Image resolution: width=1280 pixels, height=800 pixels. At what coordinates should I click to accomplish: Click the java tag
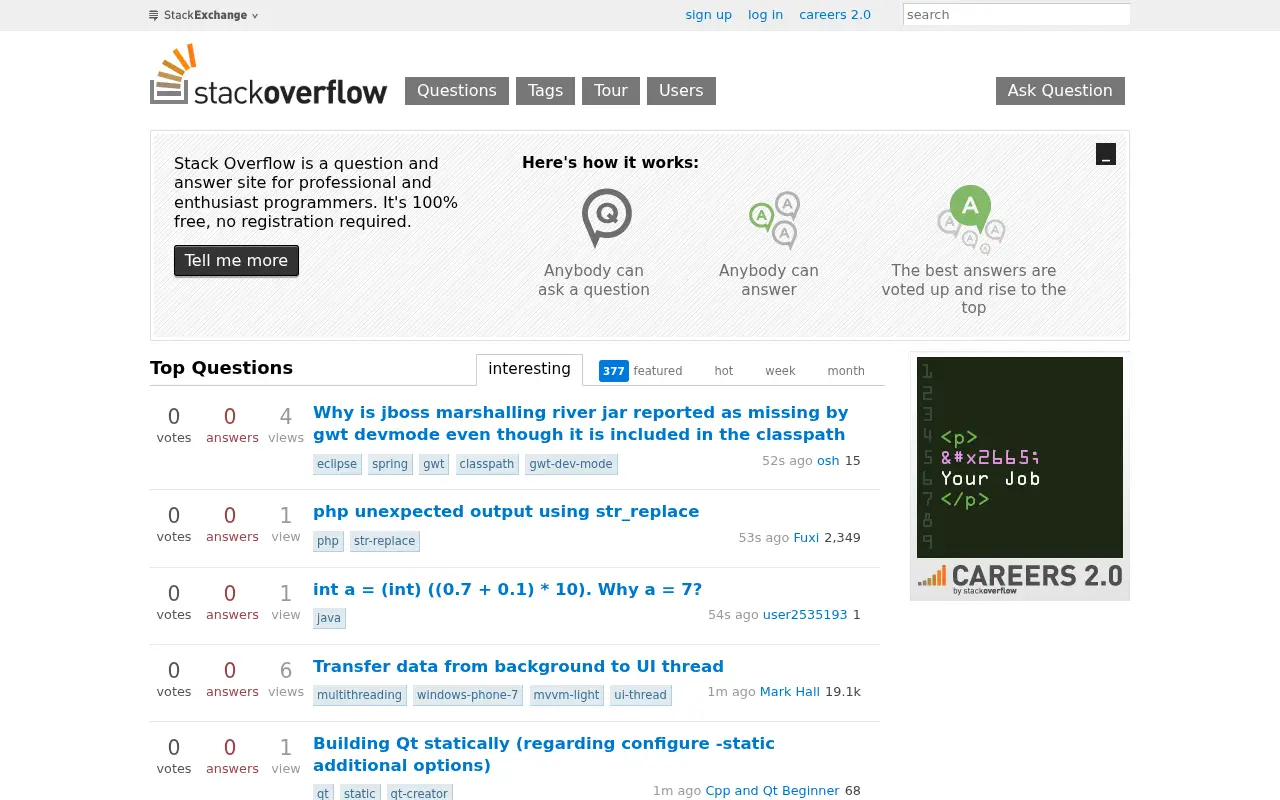tap(329, 618)
